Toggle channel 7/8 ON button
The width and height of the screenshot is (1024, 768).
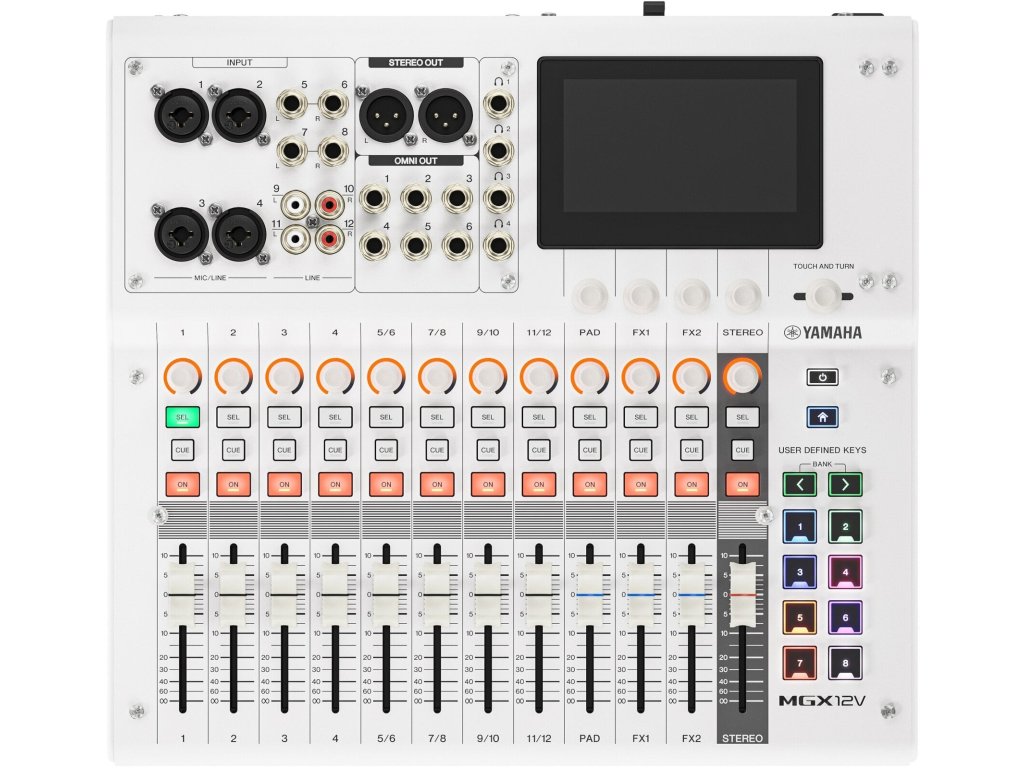437,485
